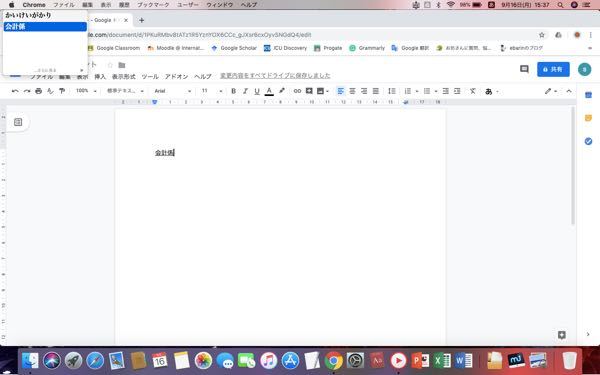This screenshot has width=600, height=375.
Task: Set right text alignment
Action: (x=364, y=91)
